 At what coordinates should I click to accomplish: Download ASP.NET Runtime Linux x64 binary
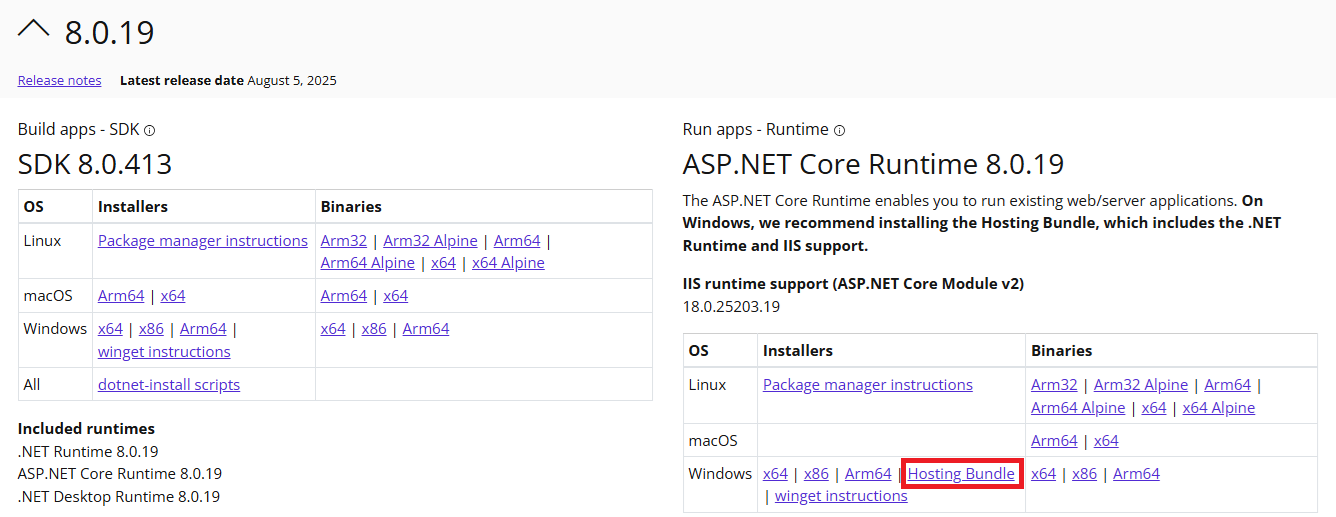point(1154,408)
